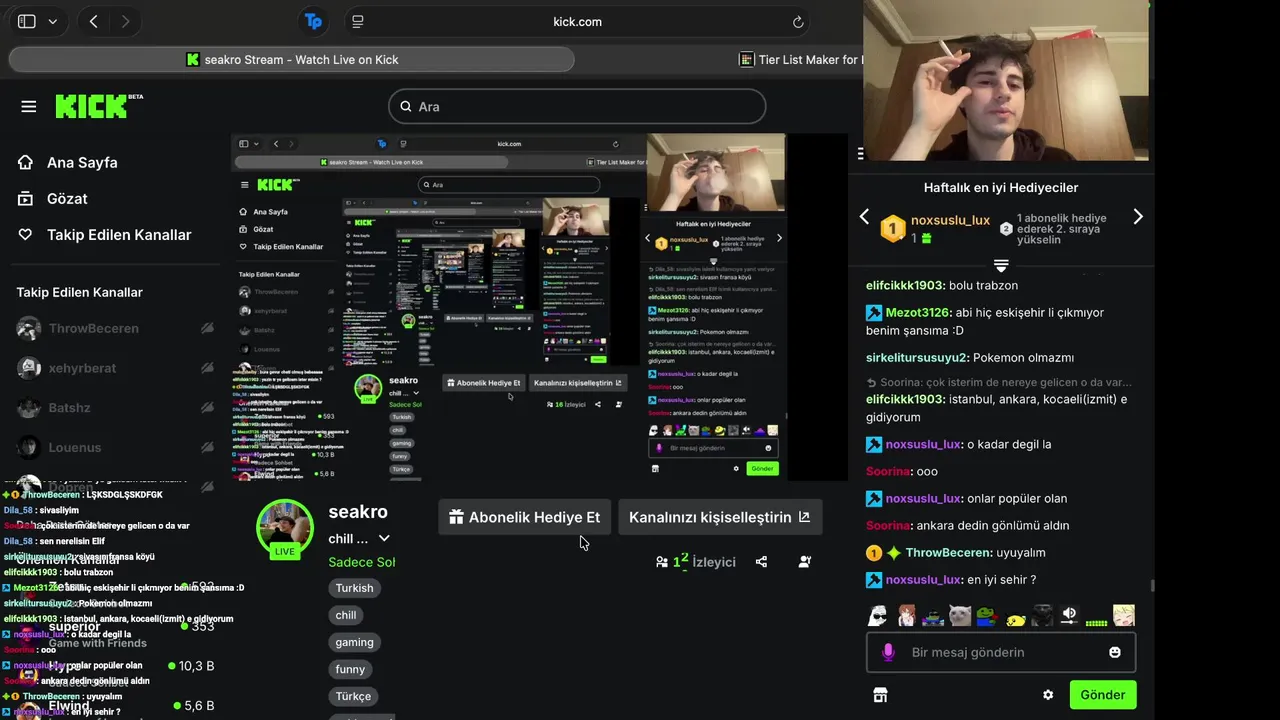
Task: Click the viewer count icon
Action: pos(662,562)
